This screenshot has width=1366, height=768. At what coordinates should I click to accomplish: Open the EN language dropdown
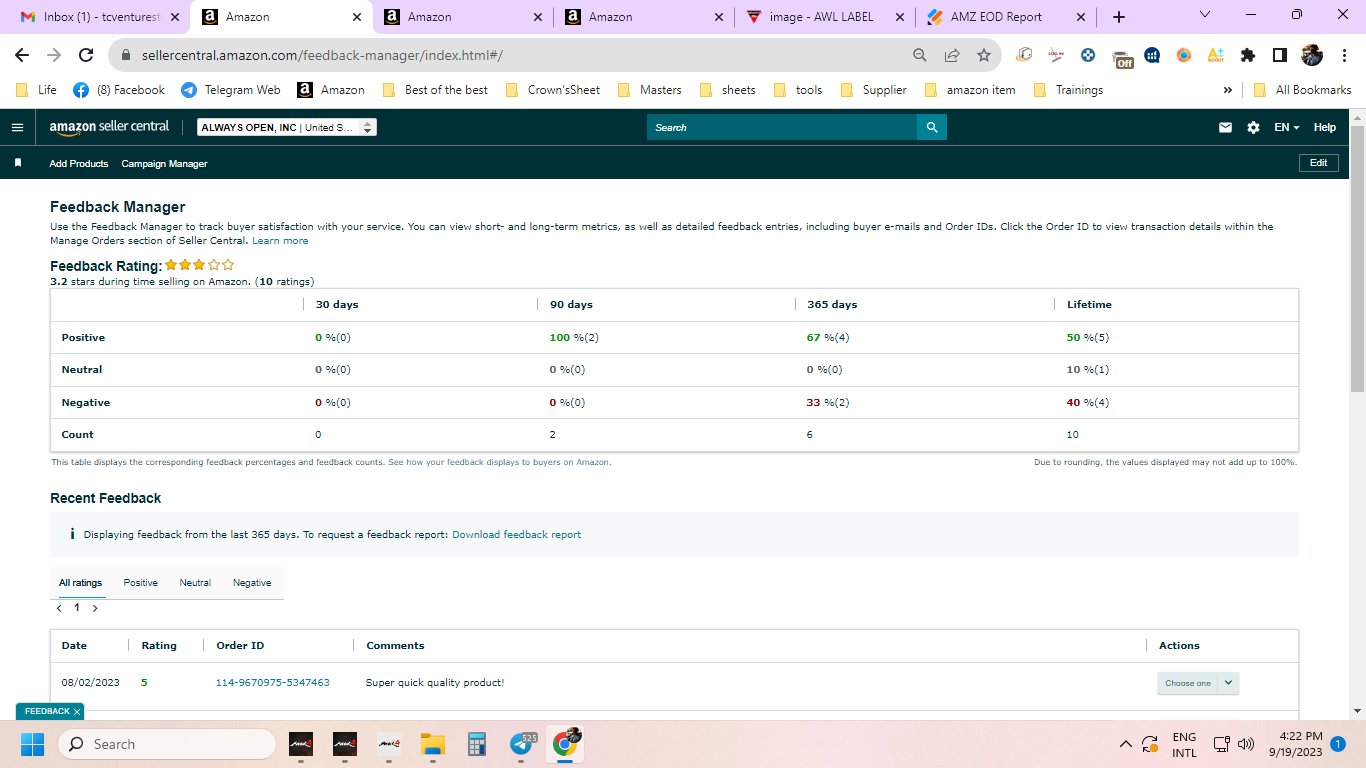pyautogui.click(x=1286, y=127)
